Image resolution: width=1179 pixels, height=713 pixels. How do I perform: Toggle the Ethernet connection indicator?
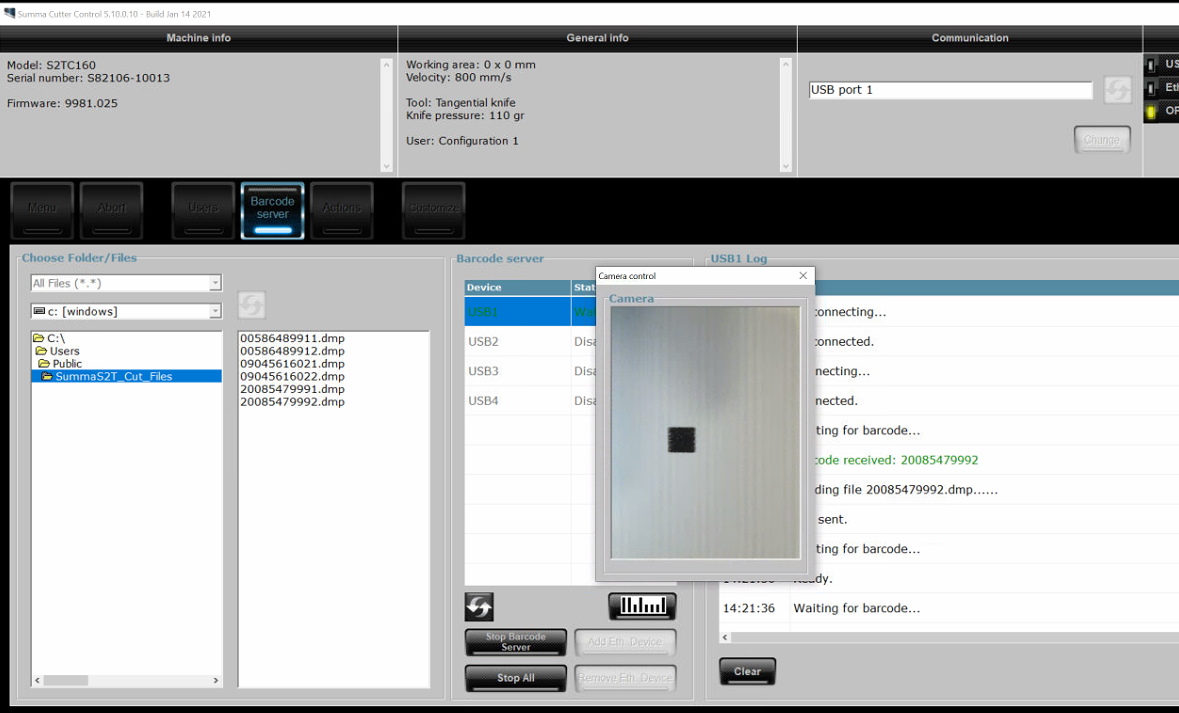click(x=1151, y=88)
